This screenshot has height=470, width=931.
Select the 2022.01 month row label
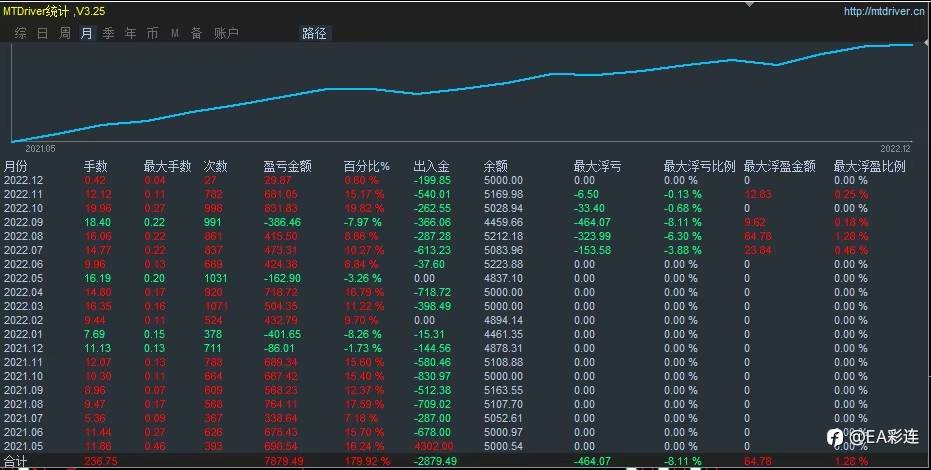click(x=24, y=334)
